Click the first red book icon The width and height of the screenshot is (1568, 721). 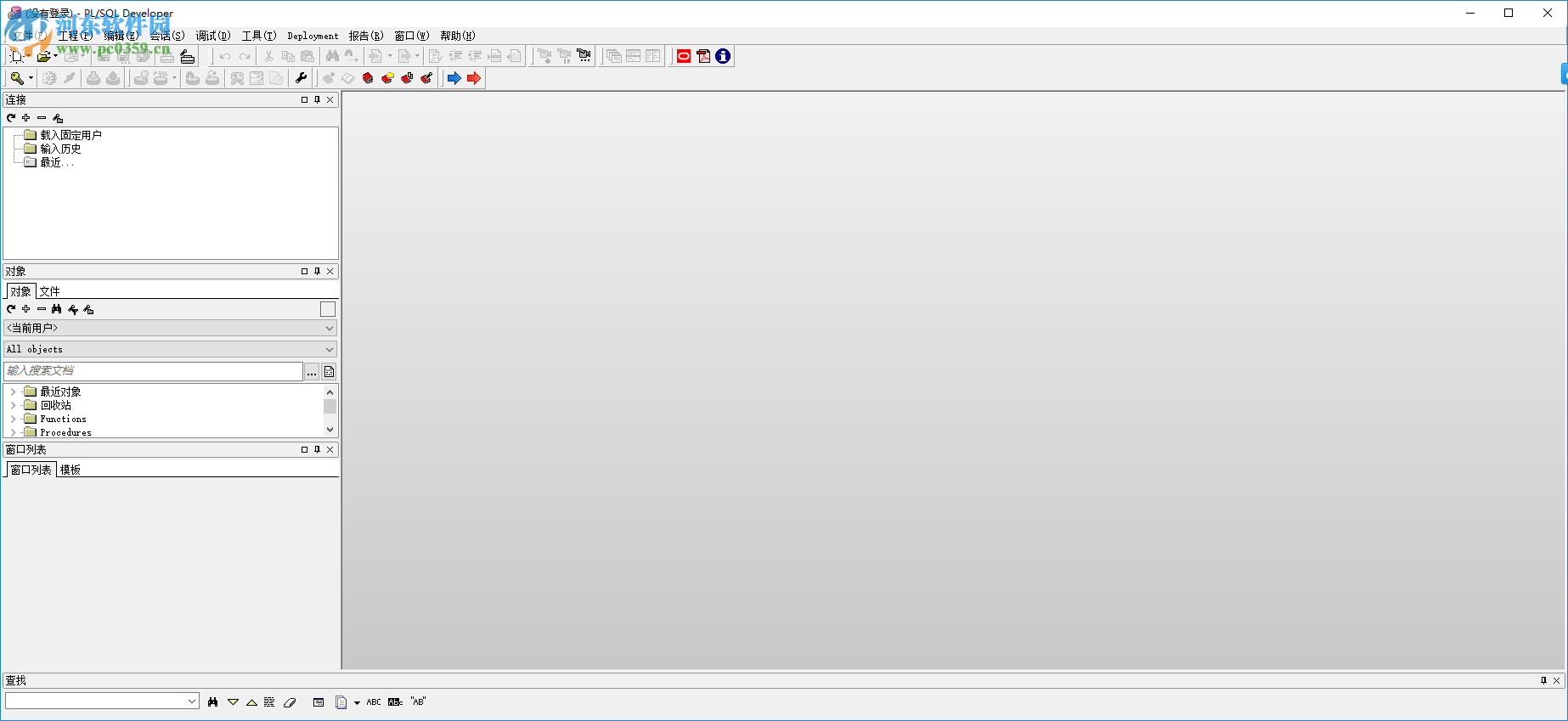[368, 78]
